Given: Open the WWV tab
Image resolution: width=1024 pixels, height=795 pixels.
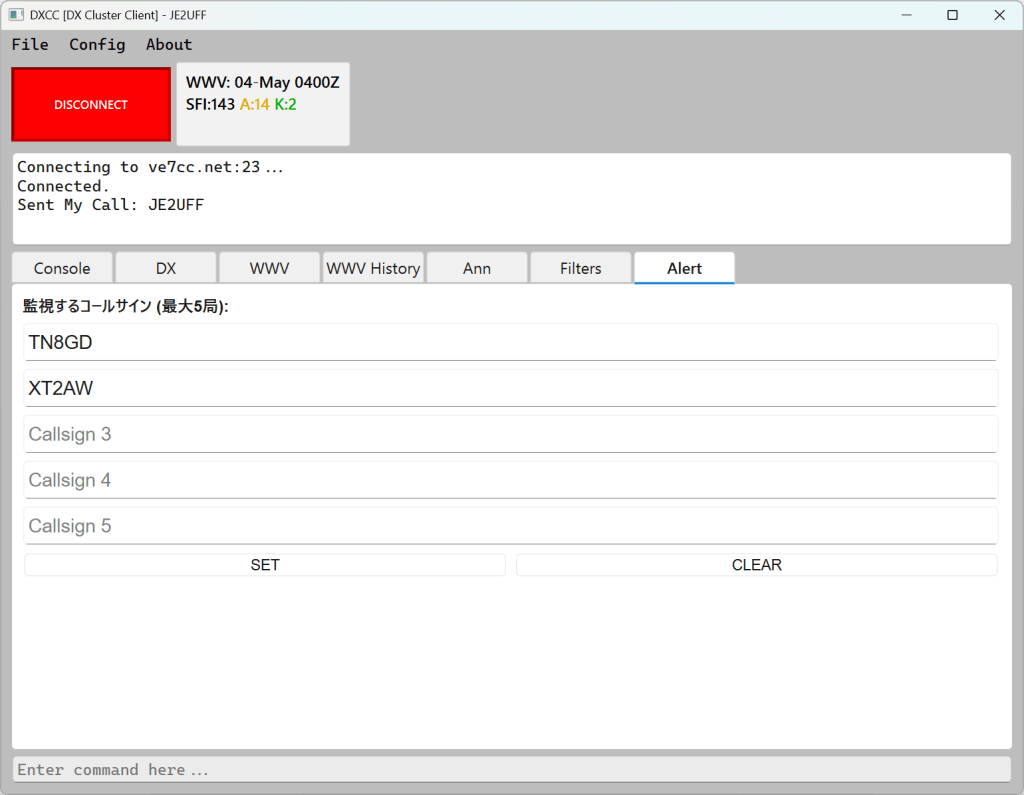Looking at the screenshot, I should (x=270, y=268).
